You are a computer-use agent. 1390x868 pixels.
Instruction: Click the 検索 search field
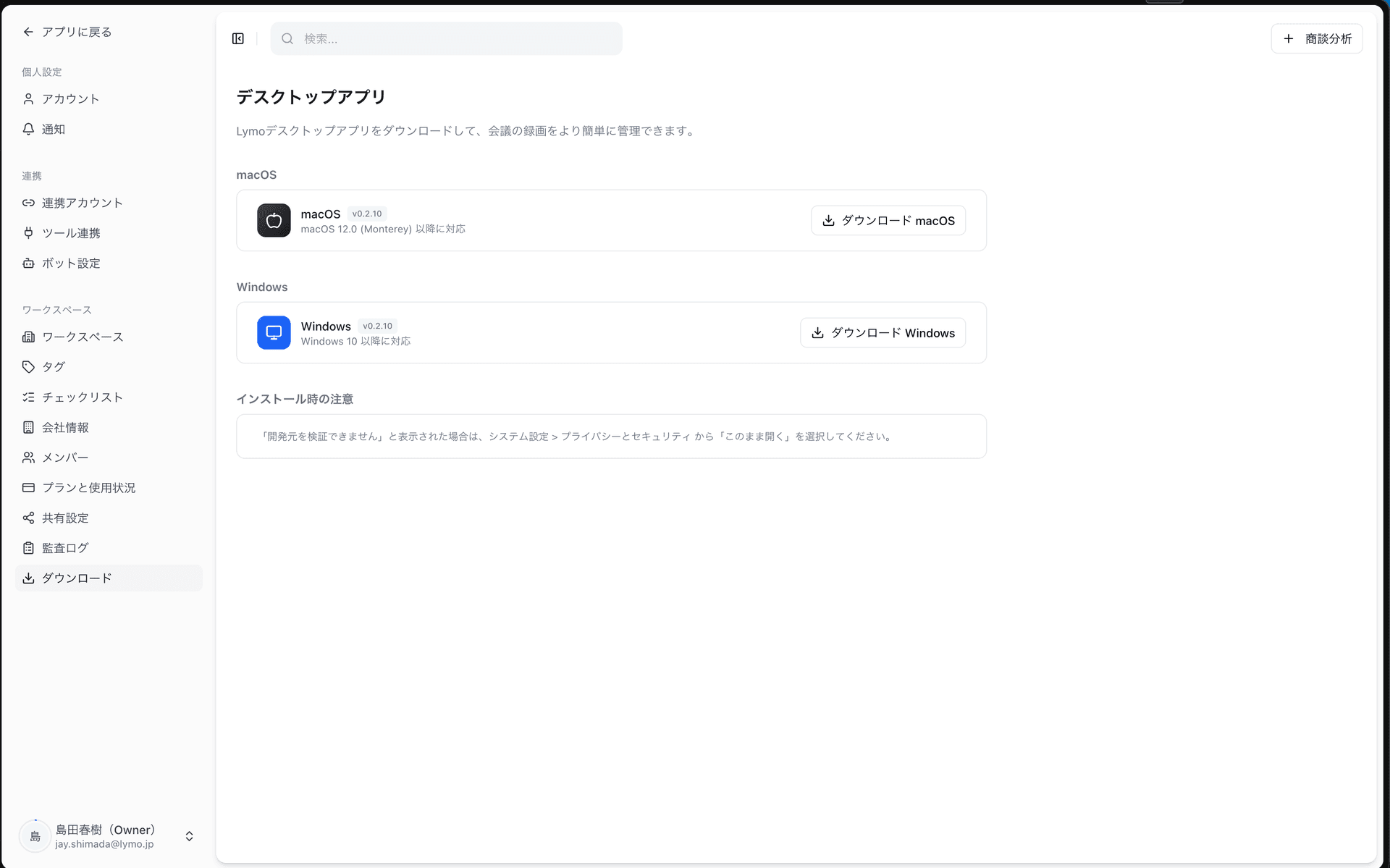(x=446, y=38)
